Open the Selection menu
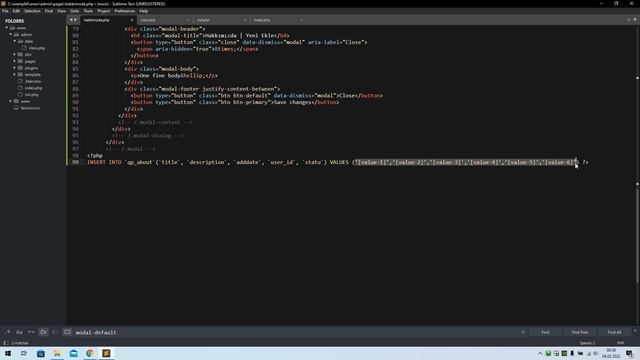The image size is (640, 360). [x=32, y=11]
